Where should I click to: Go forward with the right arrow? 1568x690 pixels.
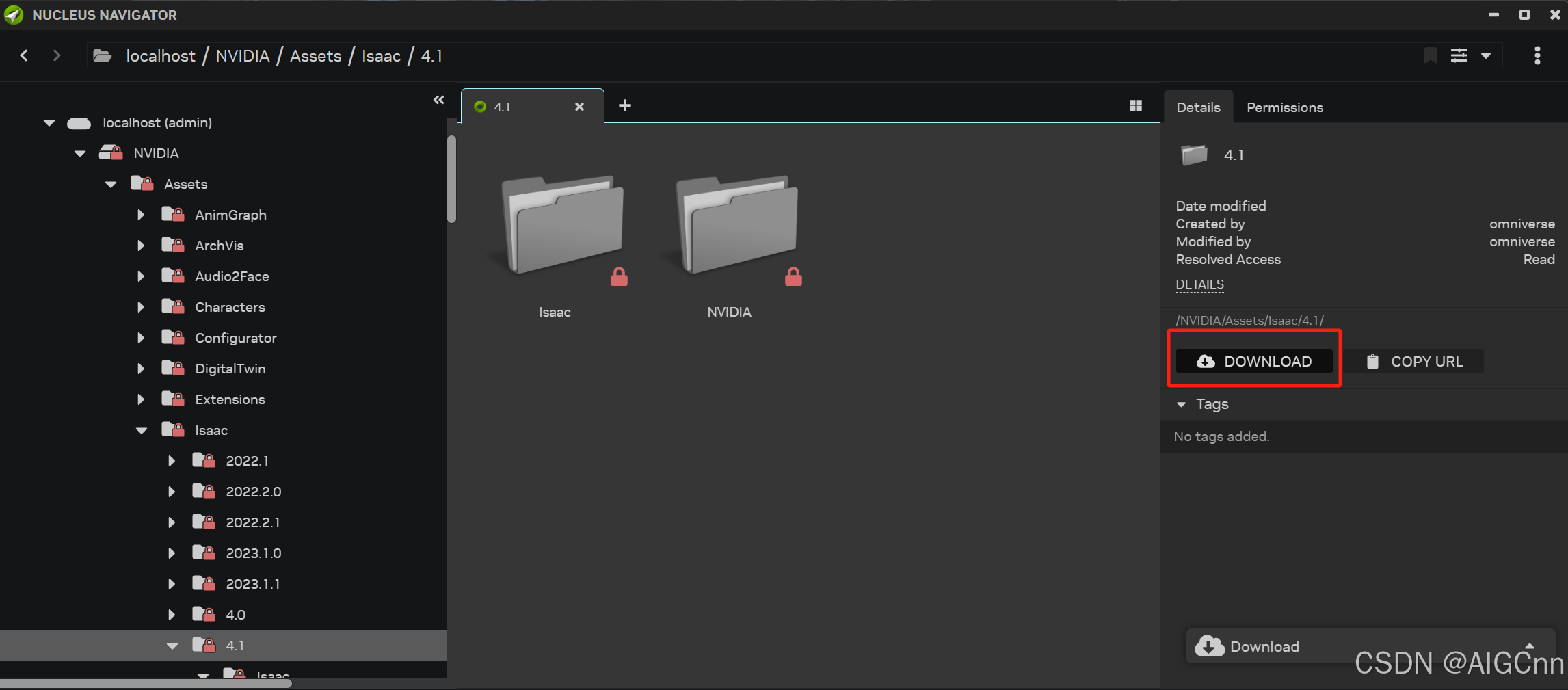pos(57,55)
